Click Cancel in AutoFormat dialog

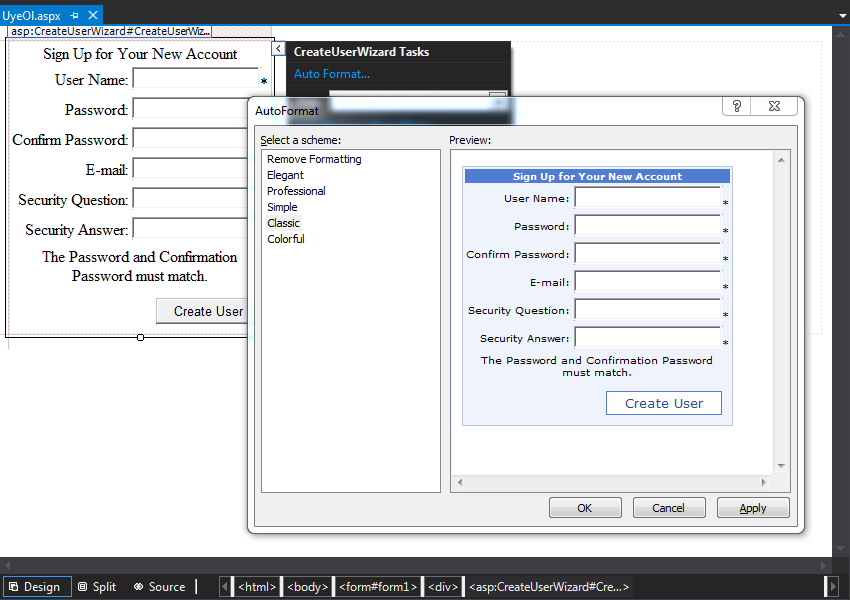(669, 508)
